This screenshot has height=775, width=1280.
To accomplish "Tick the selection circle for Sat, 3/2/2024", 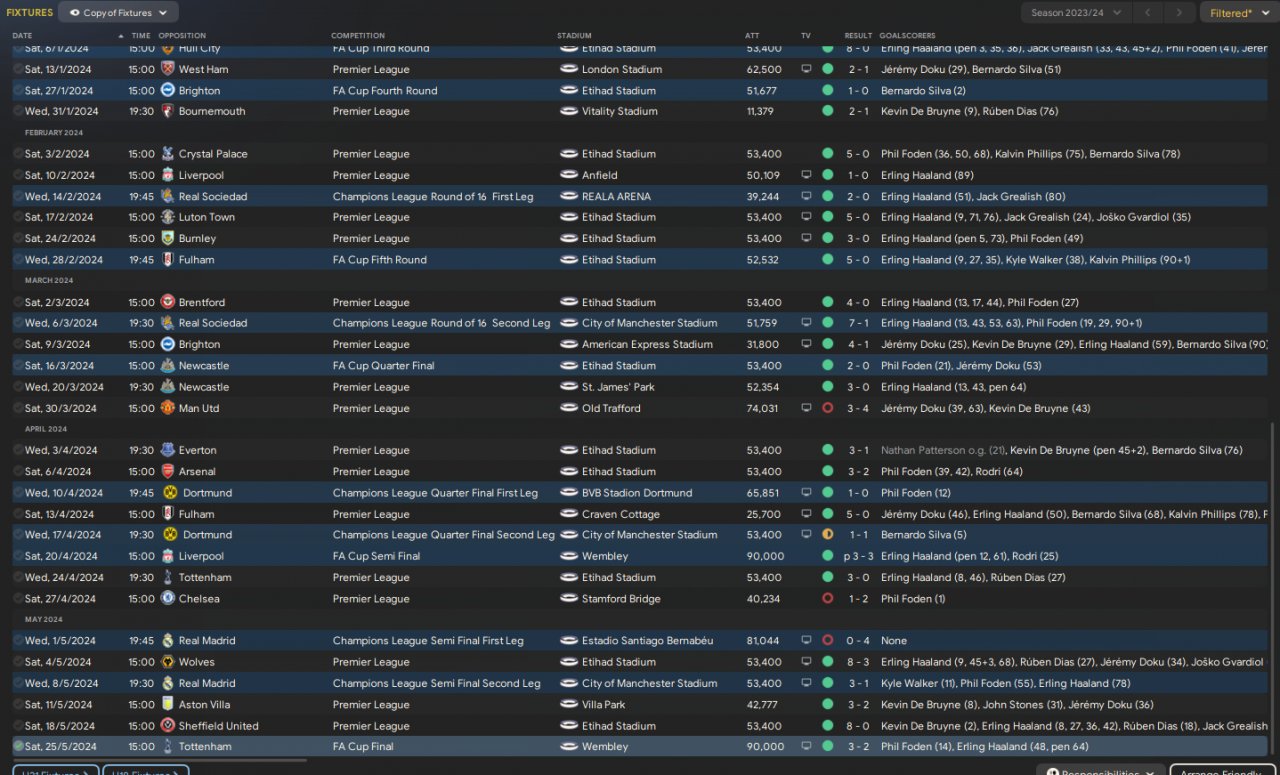I will point(18,154).
